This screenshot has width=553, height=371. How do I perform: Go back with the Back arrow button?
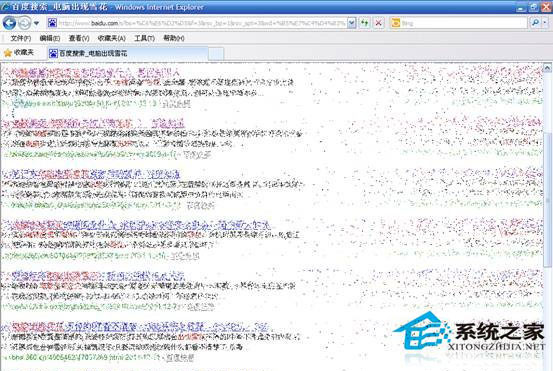click(x=9, y=23)
